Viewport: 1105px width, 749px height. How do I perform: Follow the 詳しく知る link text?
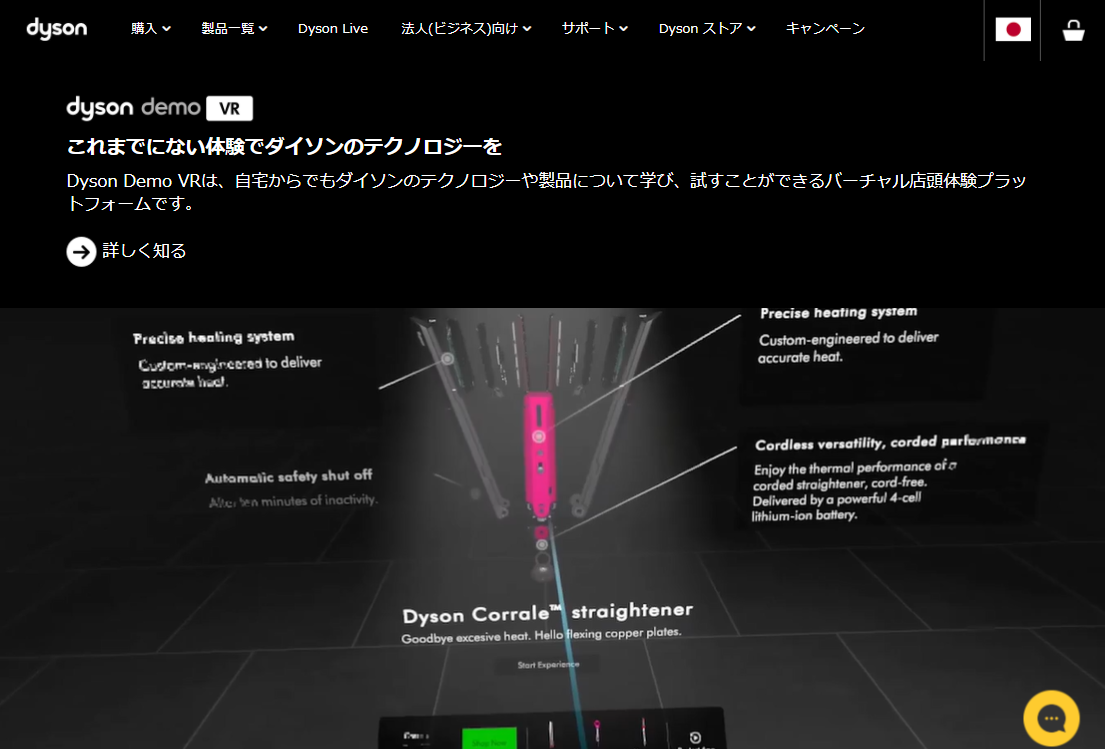pyautogui.click(x=144, y=251)
